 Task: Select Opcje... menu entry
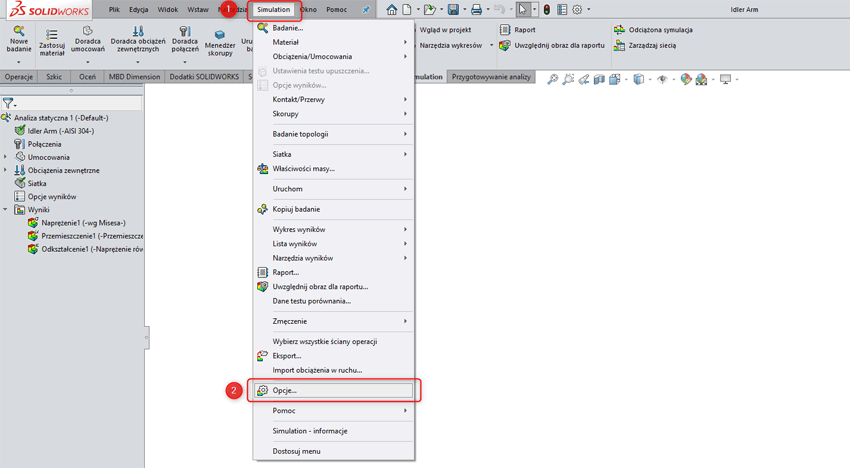(333, 390)
